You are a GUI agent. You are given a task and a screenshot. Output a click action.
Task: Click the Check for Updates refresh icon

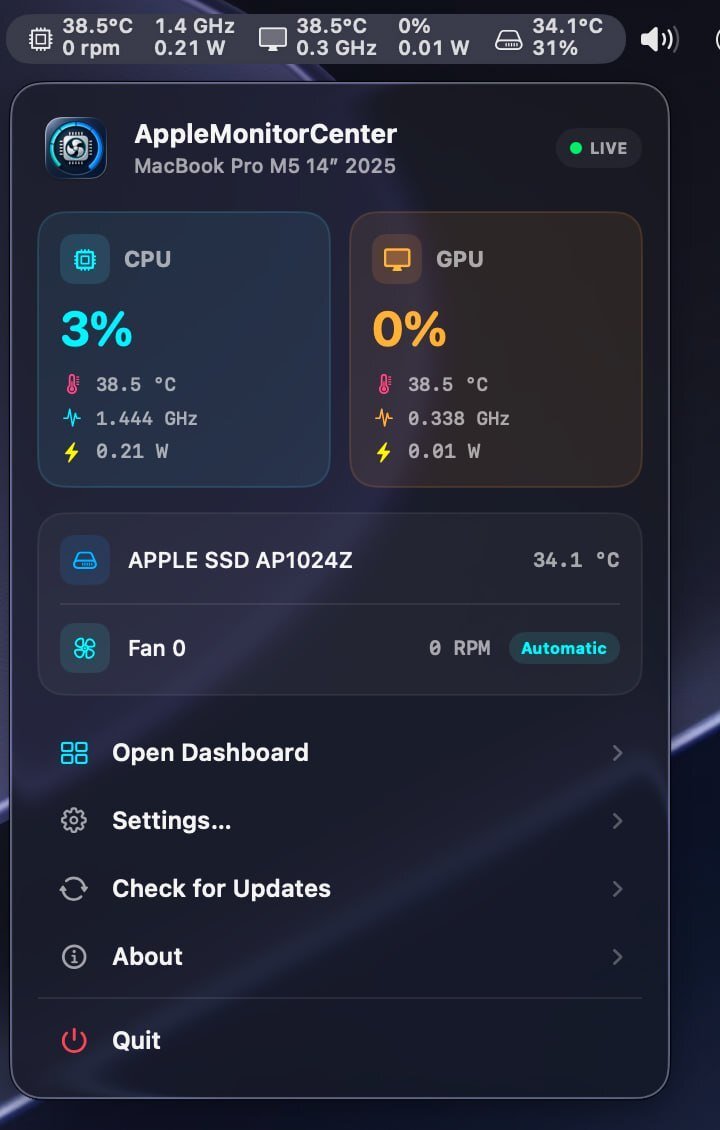pyautogui.click(x=74, y=889)
